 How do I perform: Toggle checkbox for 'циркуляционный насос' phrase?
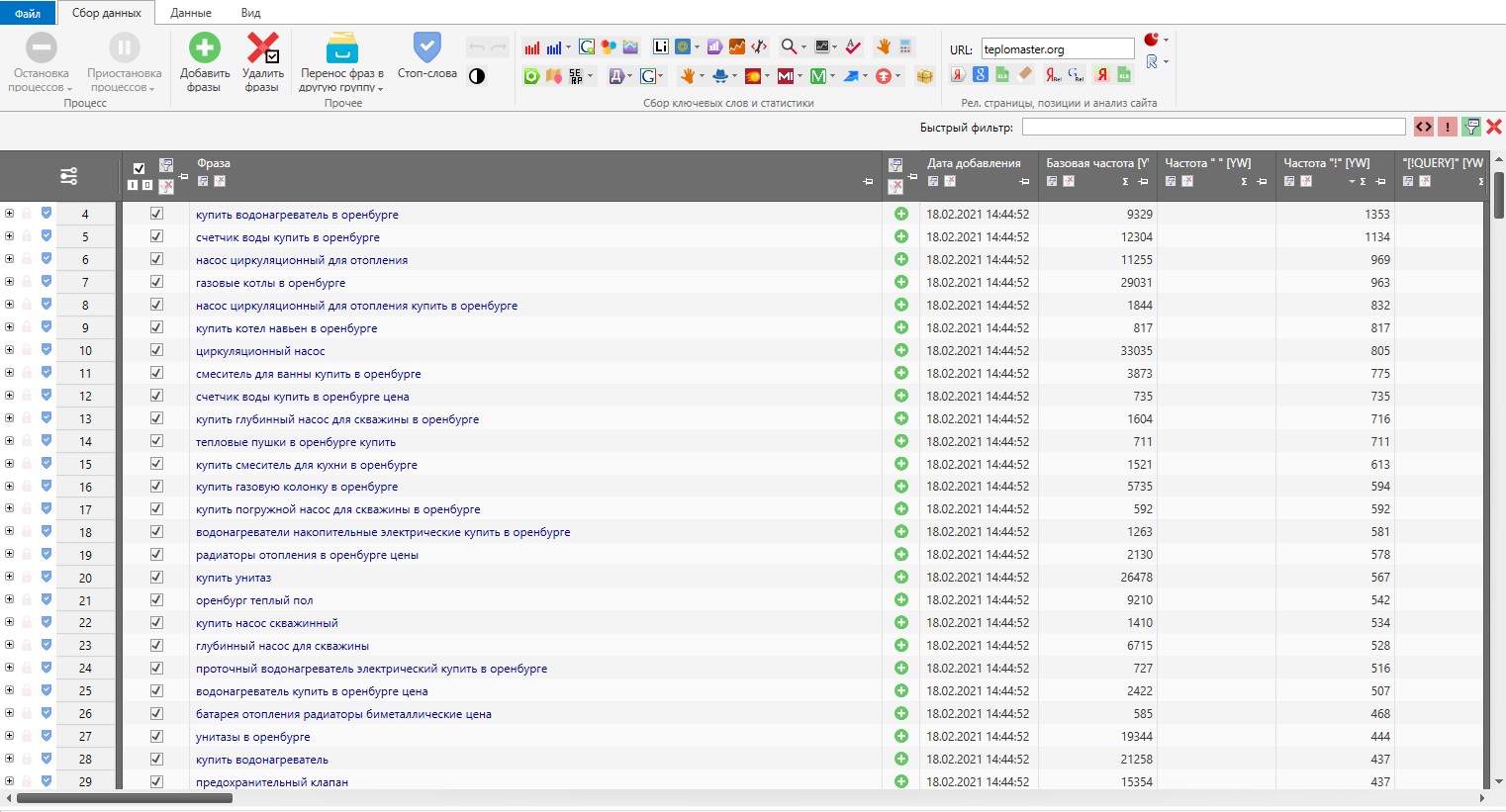click(156, 350)
